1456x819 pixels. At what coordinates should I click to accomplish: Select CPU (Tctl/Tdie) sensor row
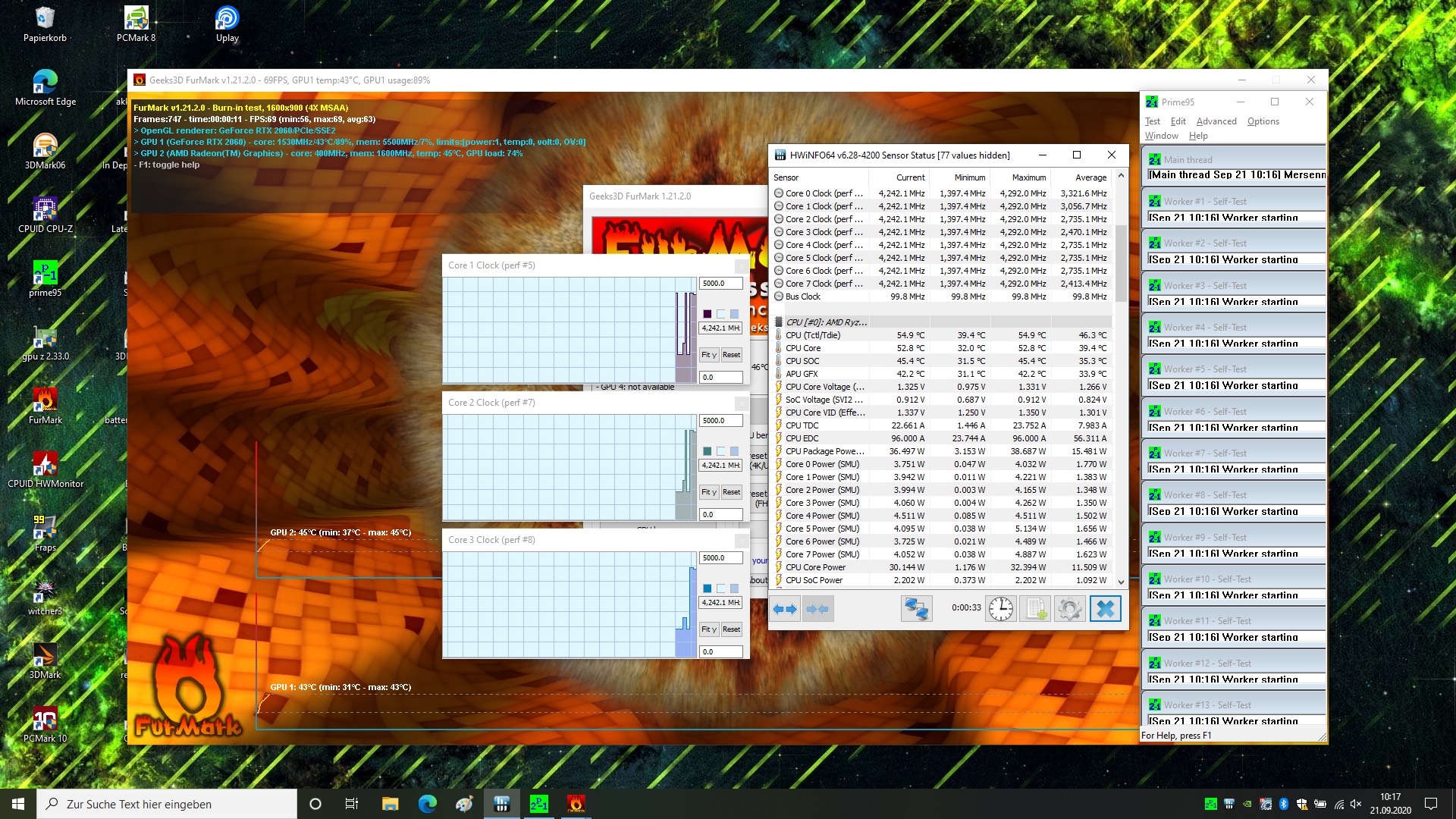tap(940, 335)
